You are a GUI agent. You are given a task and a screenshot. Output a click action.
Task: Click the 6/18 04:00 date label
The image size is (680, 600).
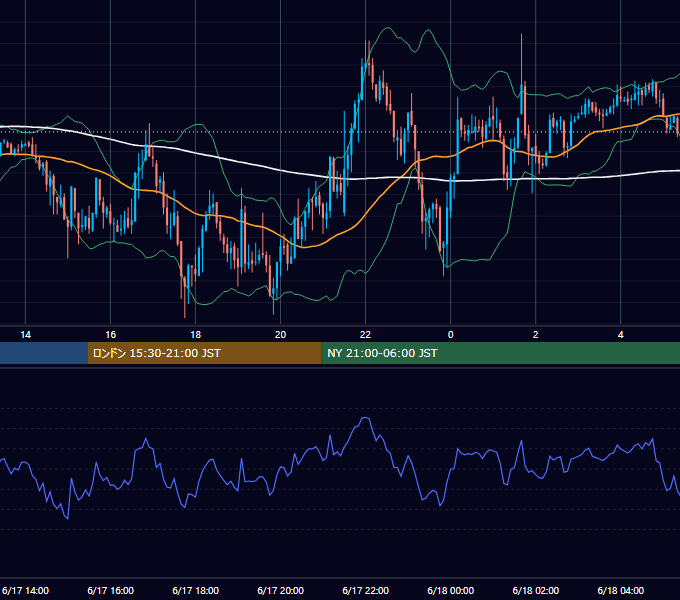click(x=621, y=590)
